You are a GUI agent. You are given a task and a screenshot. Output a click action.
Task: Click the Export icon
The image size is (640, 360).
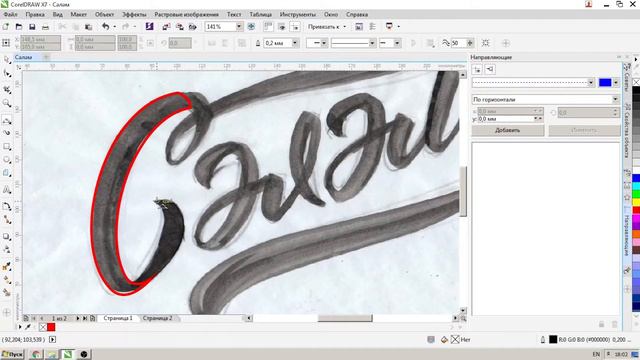(x=180, y=27)
